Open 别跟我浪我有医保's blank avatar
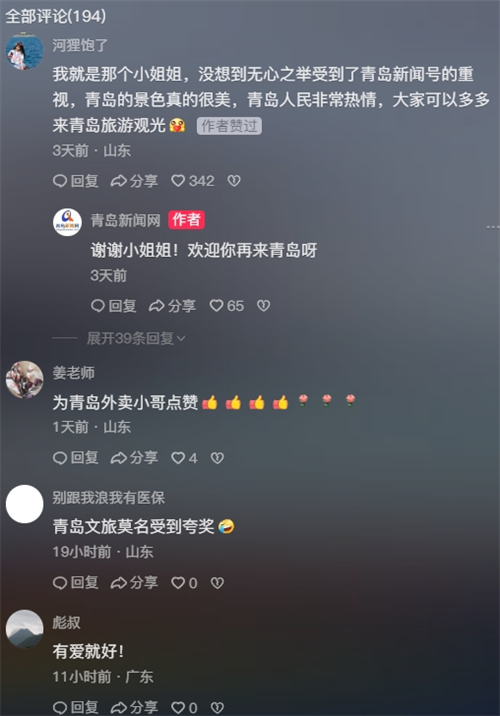The image size is (500, 716). [x=25, y=504]
